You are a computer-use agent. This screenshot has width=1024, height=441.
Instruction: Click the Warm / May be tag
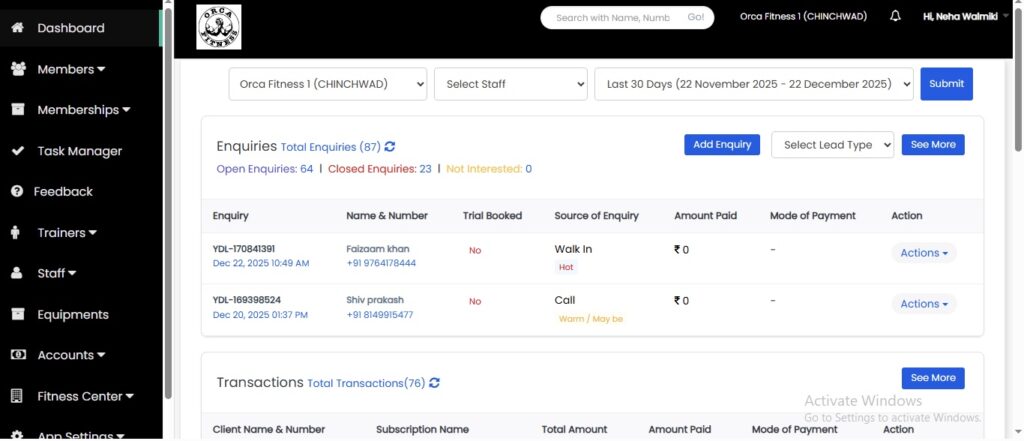pos(590,319)
